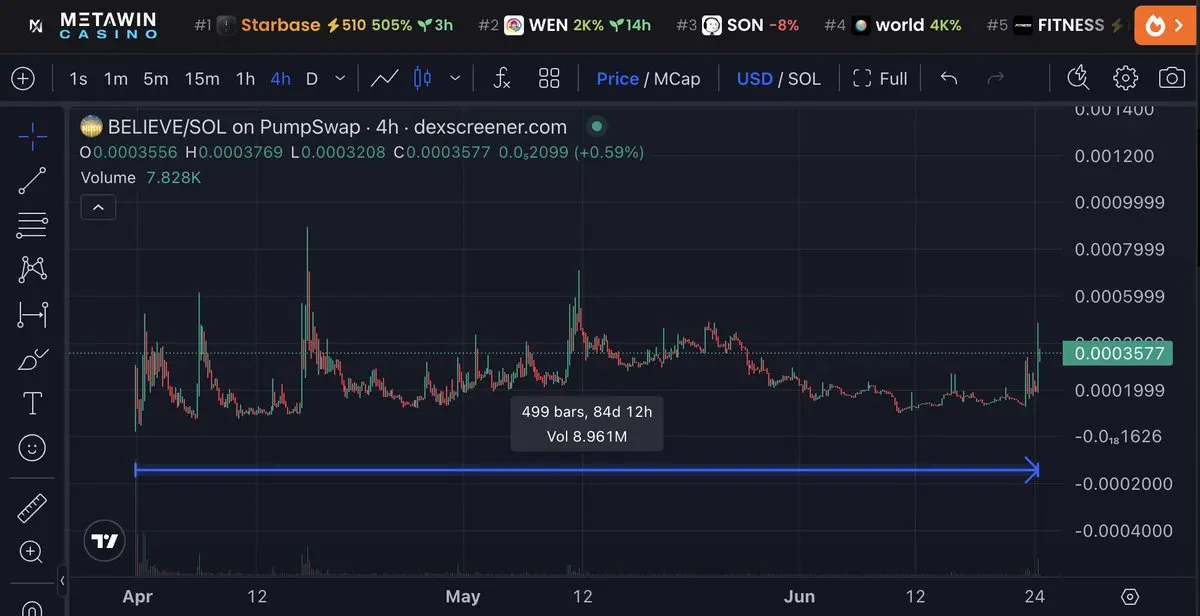This screenshot has height=616, width=1200.
Task: Toggle the magnet mode icon
Action: (32, 607)
